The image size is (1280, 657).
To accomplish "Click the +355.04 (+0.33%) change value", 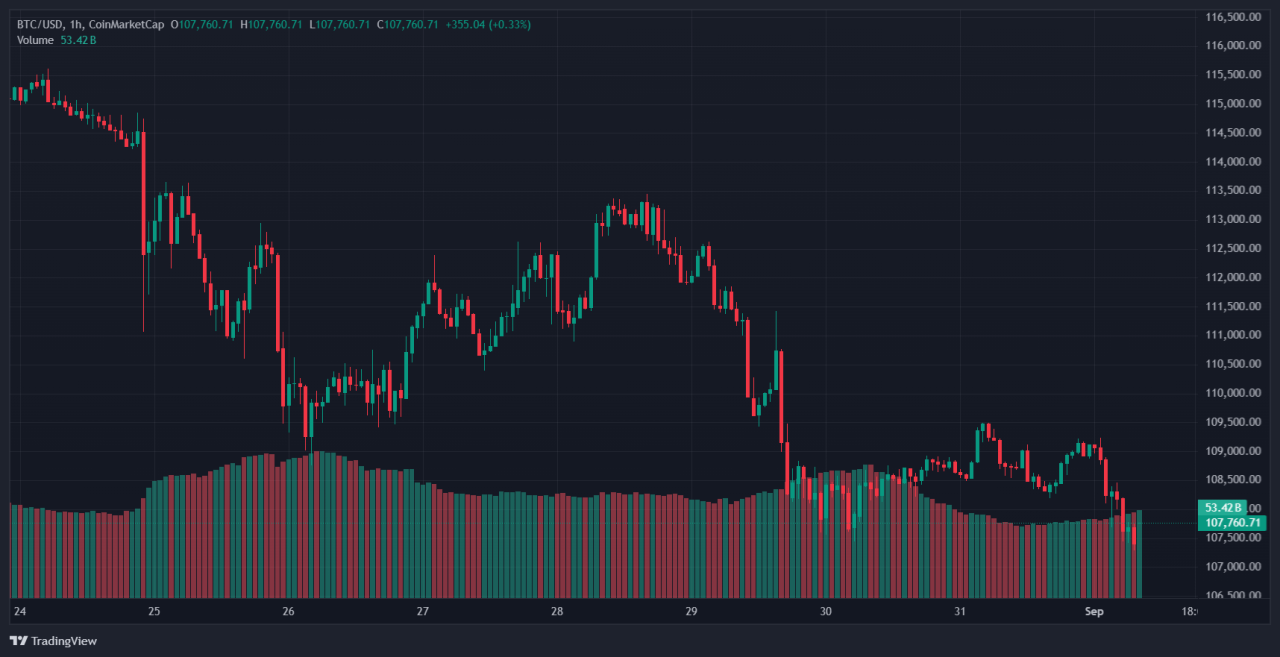I will click(x=488, y=24).
